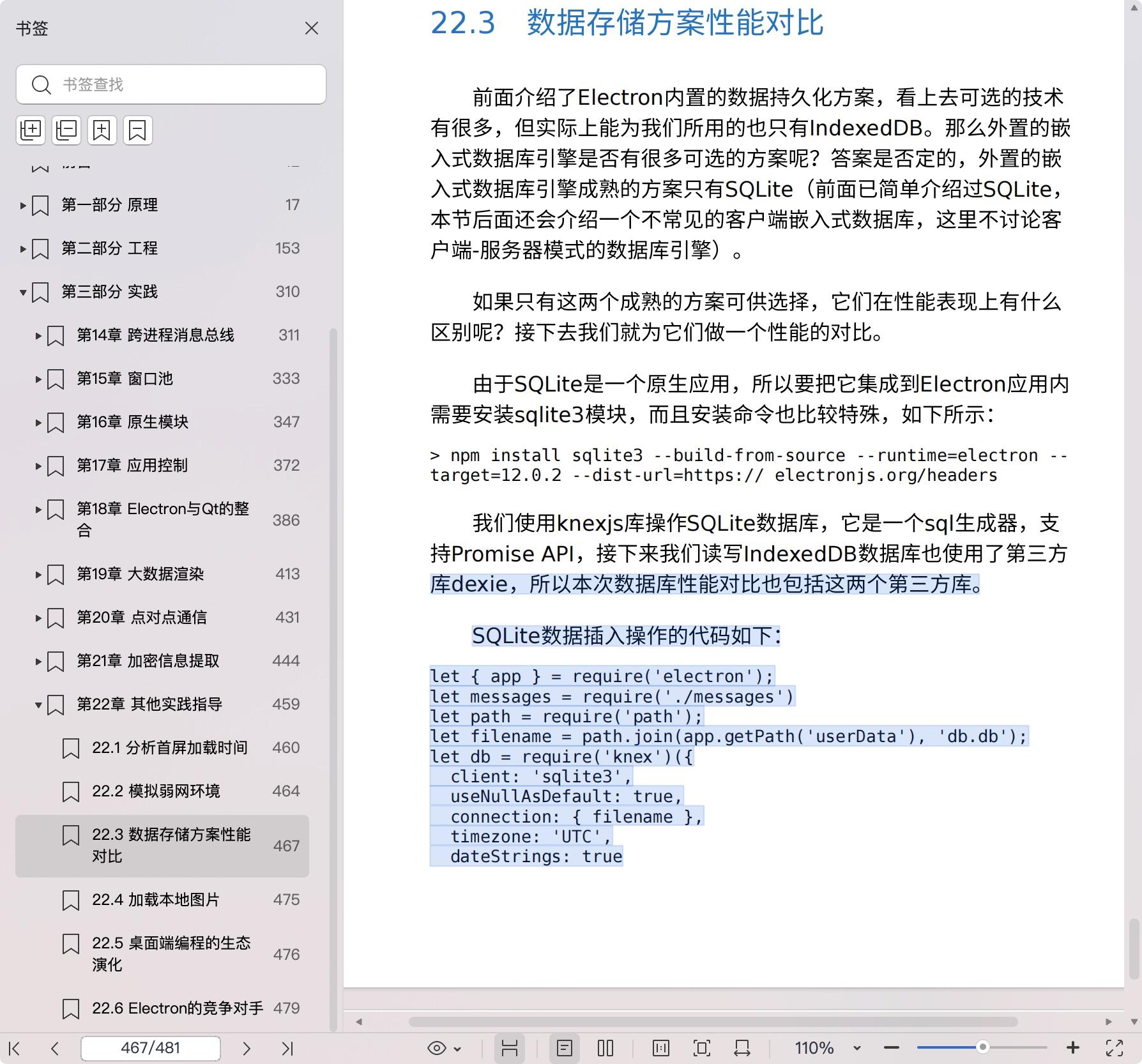The height and width of the screenshot is (1064, 1142).
Task: Expand 第15章 窗口池 chapter
Action: coord(38,379)
